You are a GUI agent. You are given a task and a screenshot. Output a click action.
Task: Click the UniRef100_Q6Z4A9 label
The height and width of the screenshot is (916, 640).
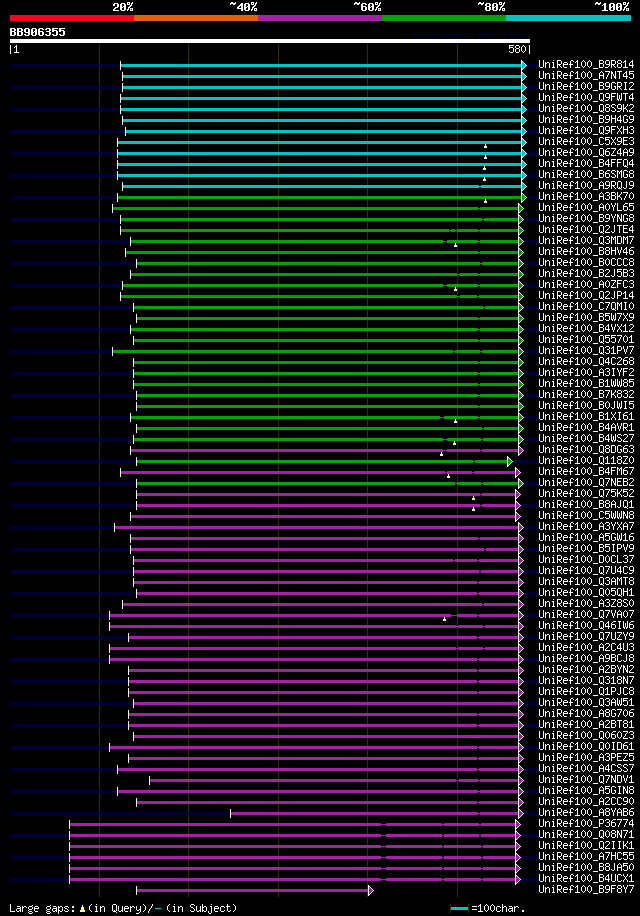(x=586, y=152)
